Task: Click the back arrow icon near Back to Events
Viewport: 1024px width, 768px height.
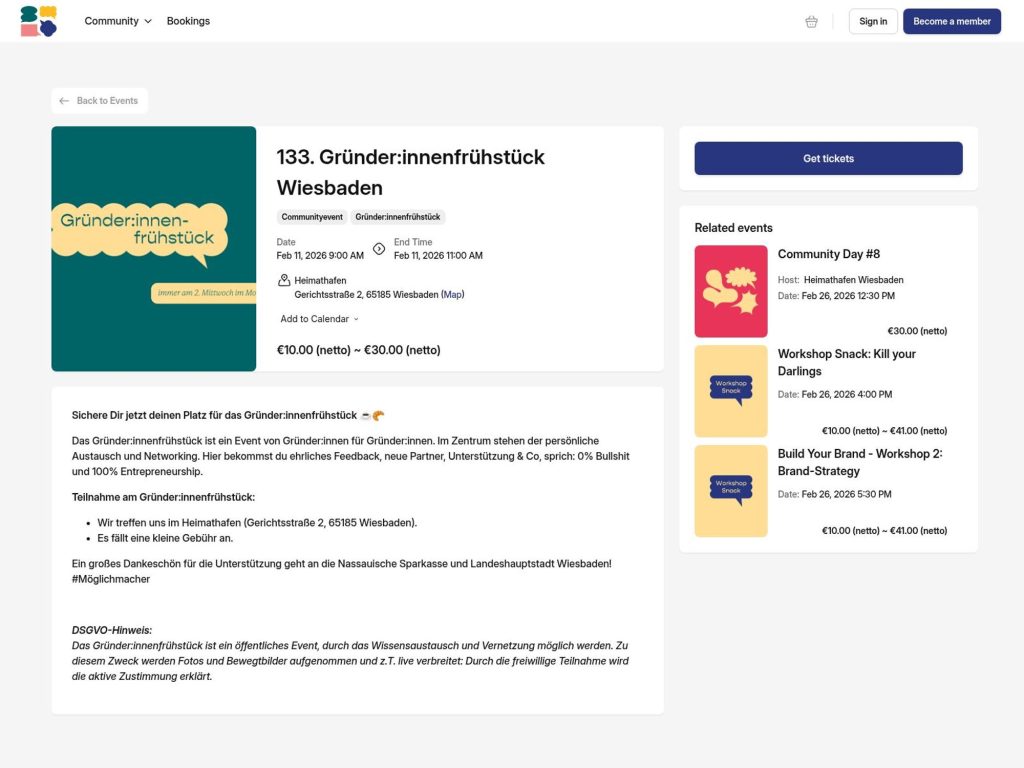Action: pos(66,100)
